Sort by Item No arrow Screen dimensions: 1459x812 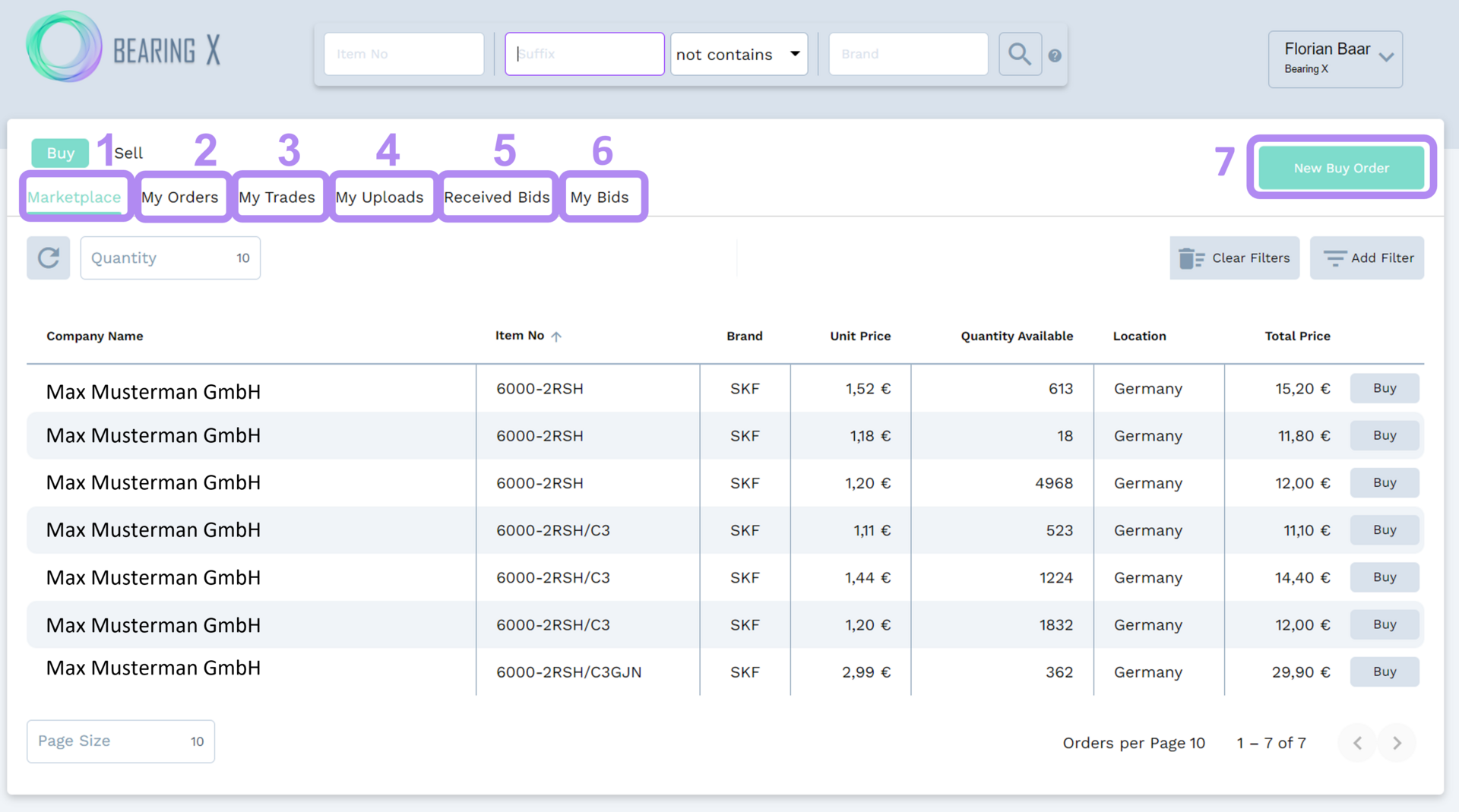point(556,336)
